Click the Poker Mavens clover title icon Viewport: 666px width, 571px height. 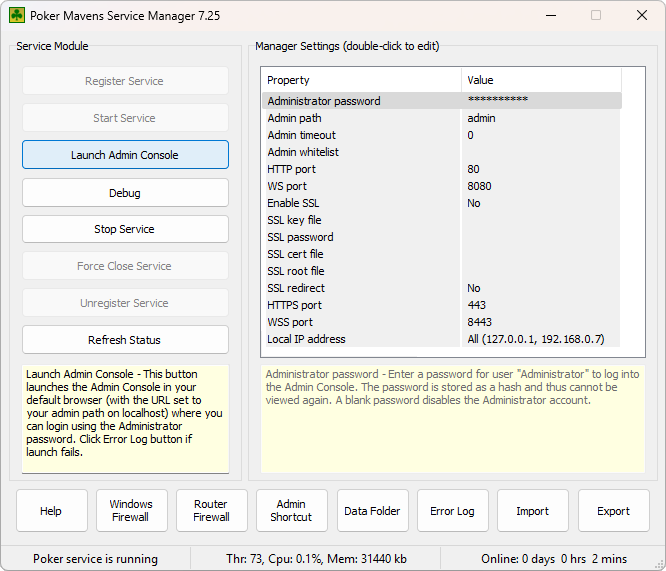[17, 16]
